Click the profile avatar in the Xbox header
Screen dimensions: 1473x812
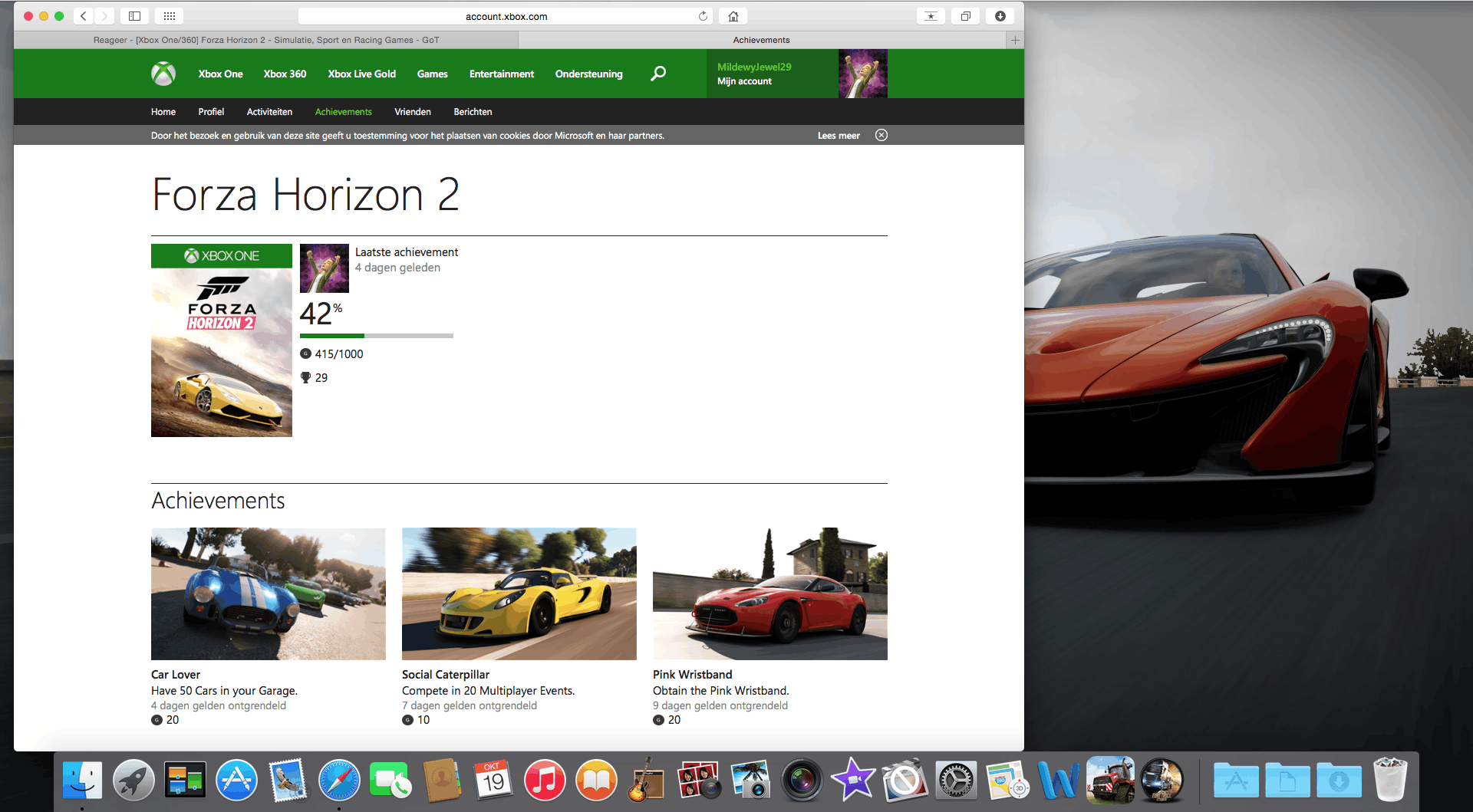(863, 74)
